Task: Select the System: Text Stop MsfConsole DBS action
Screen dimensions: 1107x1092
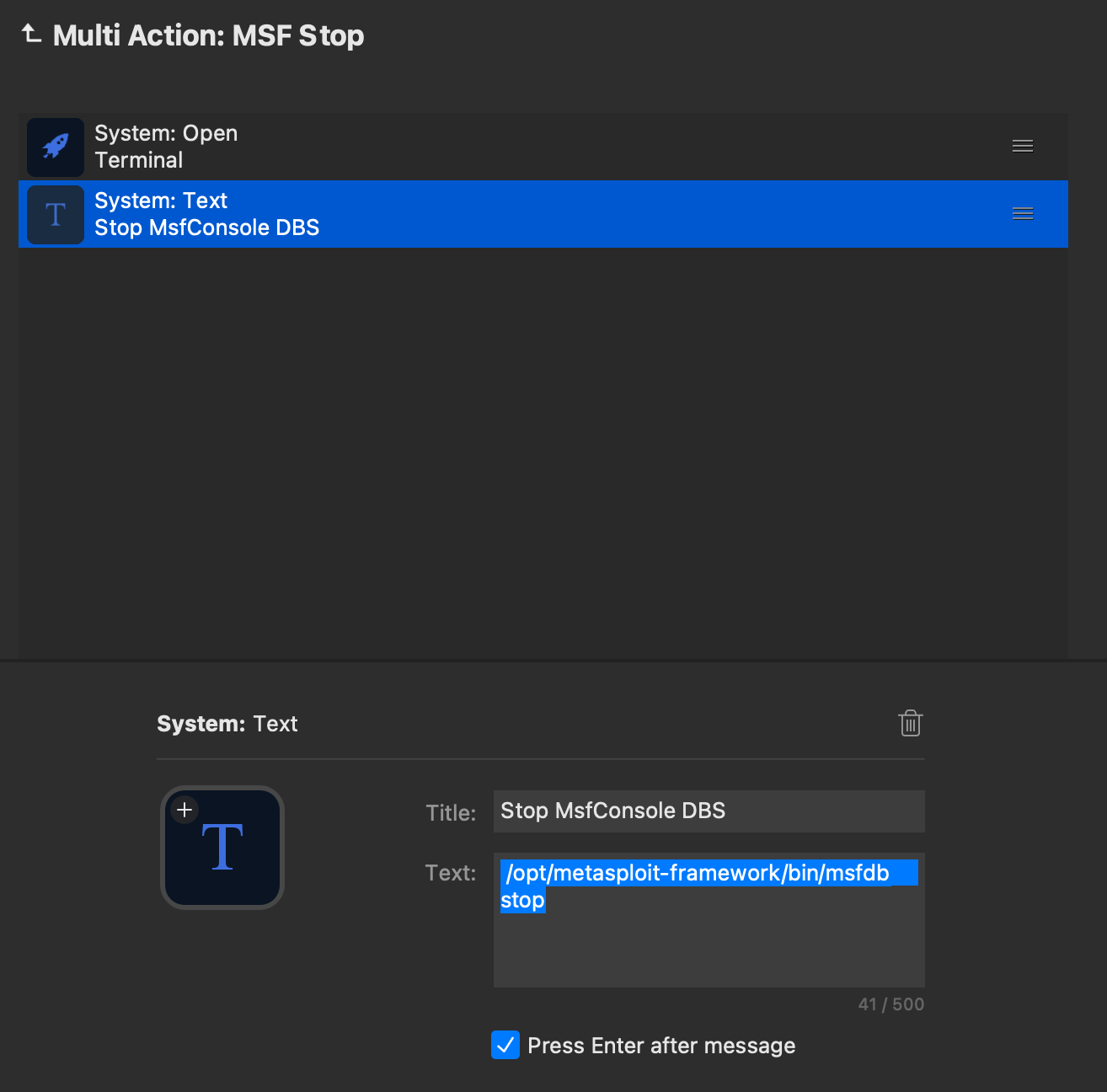Action: pos(505,214)
